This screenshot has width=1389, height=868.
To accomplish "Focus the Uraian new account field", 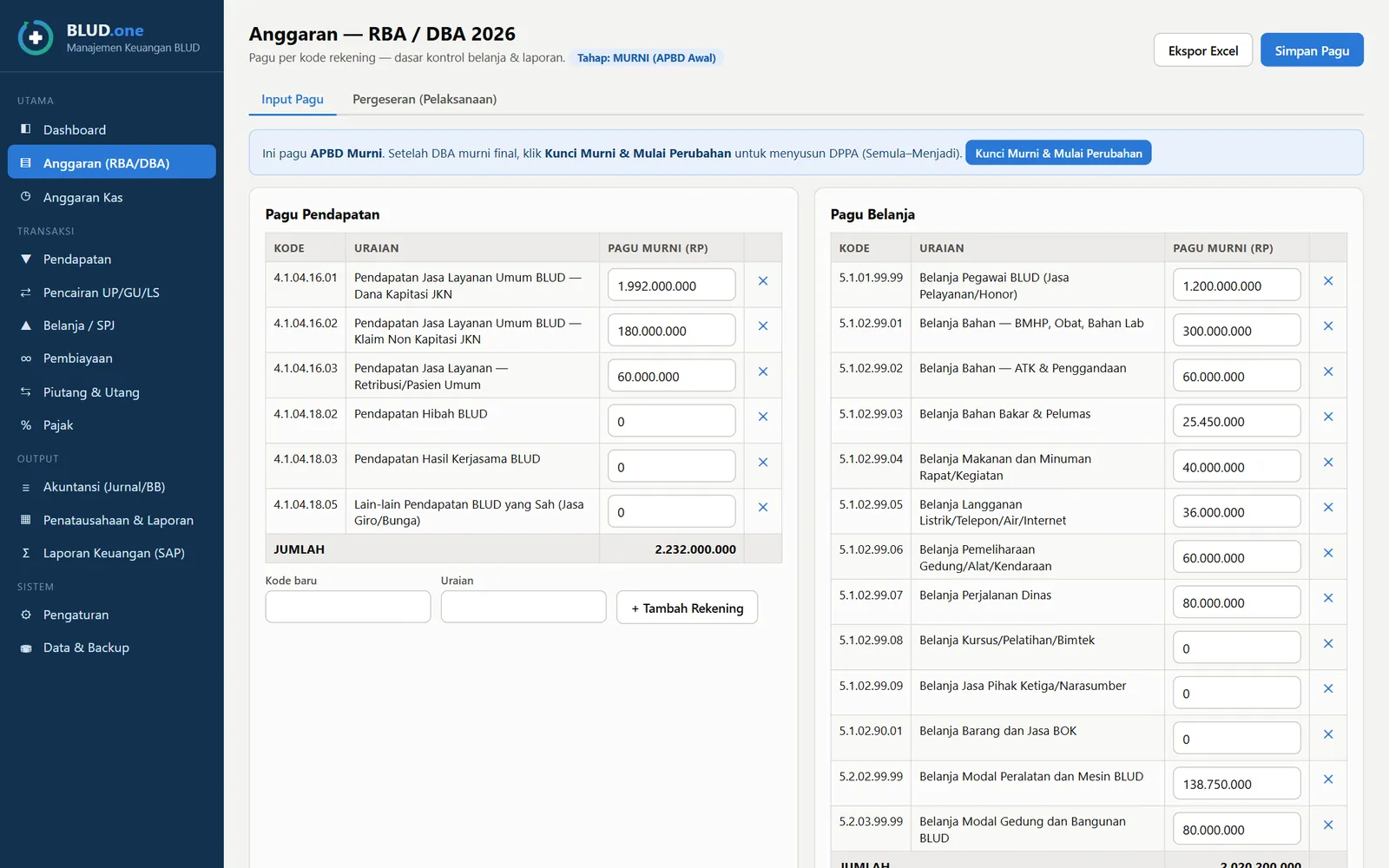I will (x=523, y=607).
